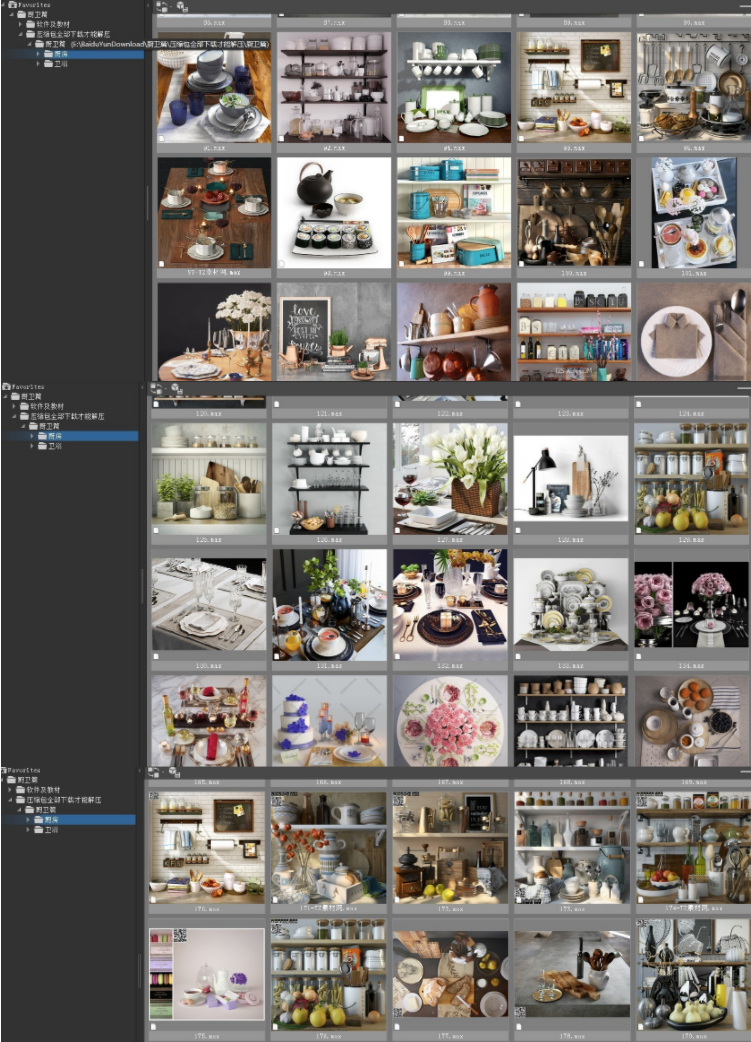This screenshot has width=751, height=1042.
Task: Click the refresh view icon in top panel toolbar
Action: click(161, 6)
